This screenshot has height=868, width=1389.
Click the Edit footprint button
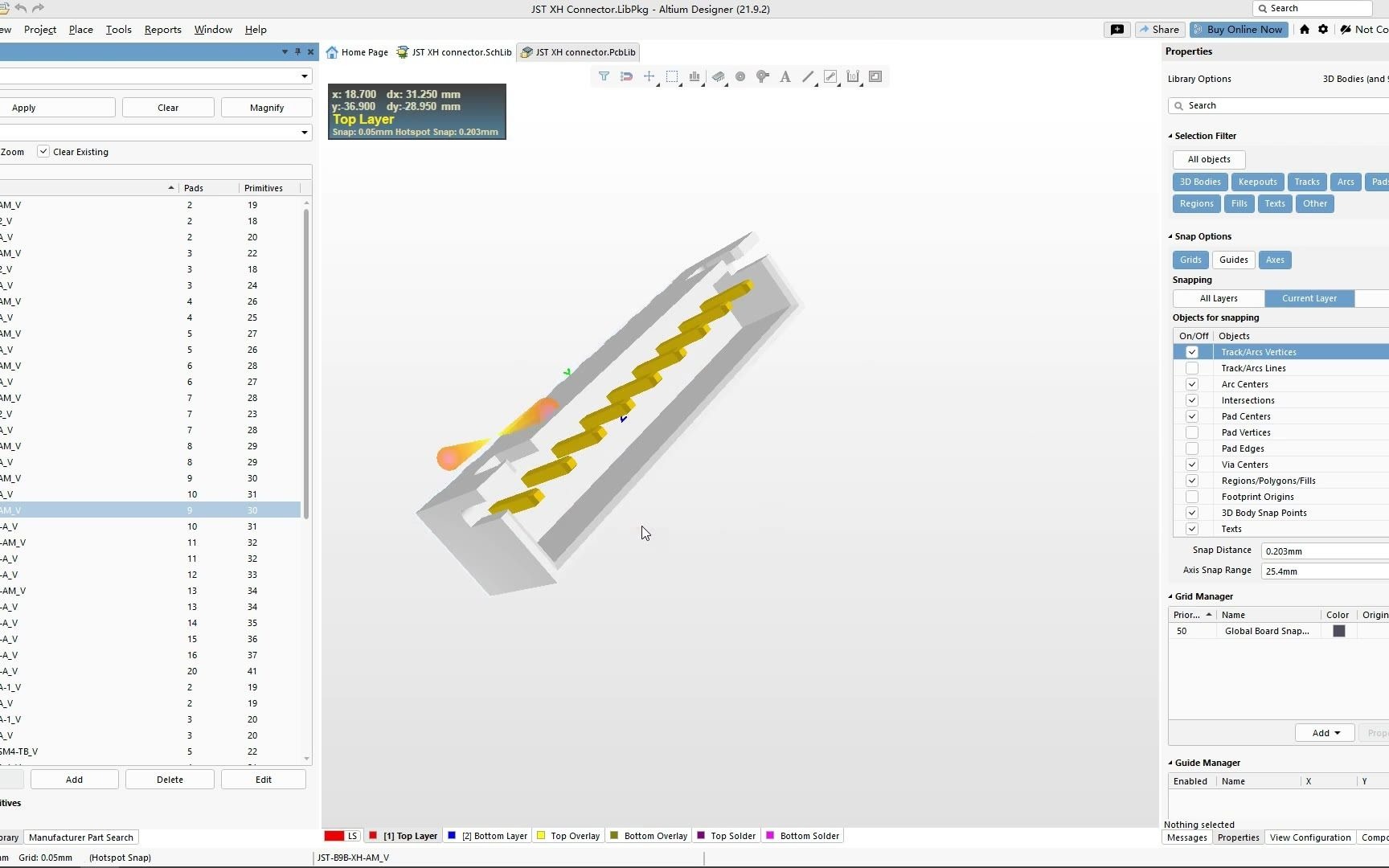(x=264, y=780)
